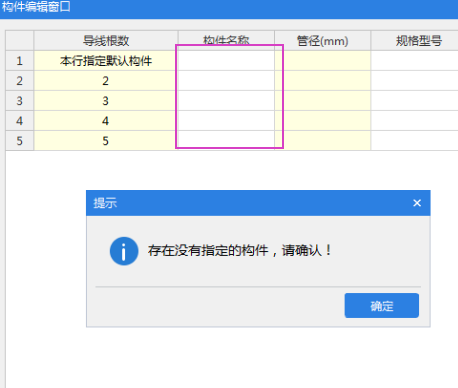Click the table's top-left corner select-all cell
Viewport: 458px width, 388px height.
20,41
